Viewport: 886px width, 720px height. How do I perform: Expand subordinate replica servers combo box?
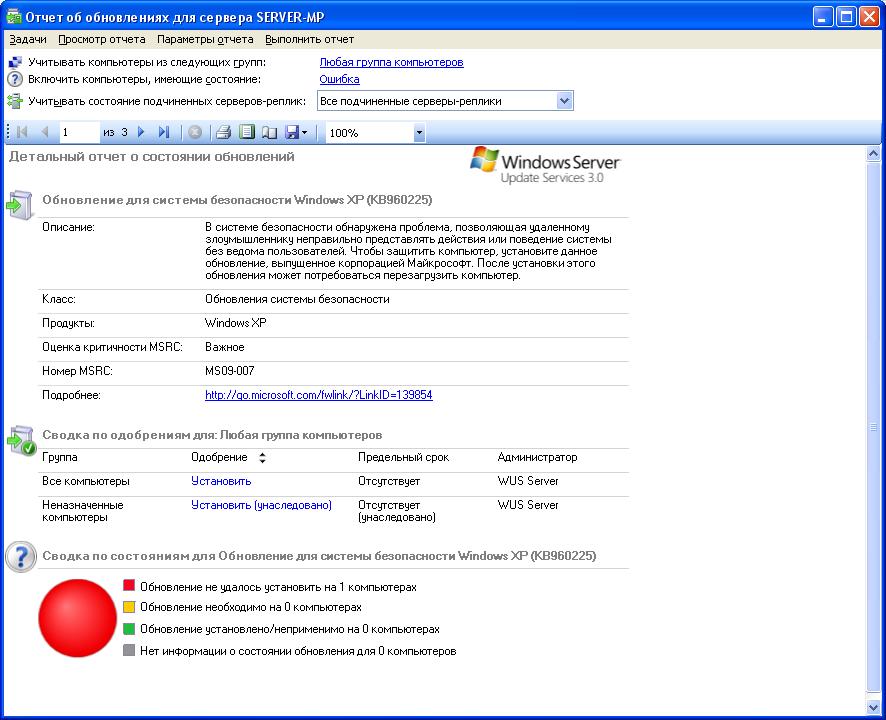564,101
